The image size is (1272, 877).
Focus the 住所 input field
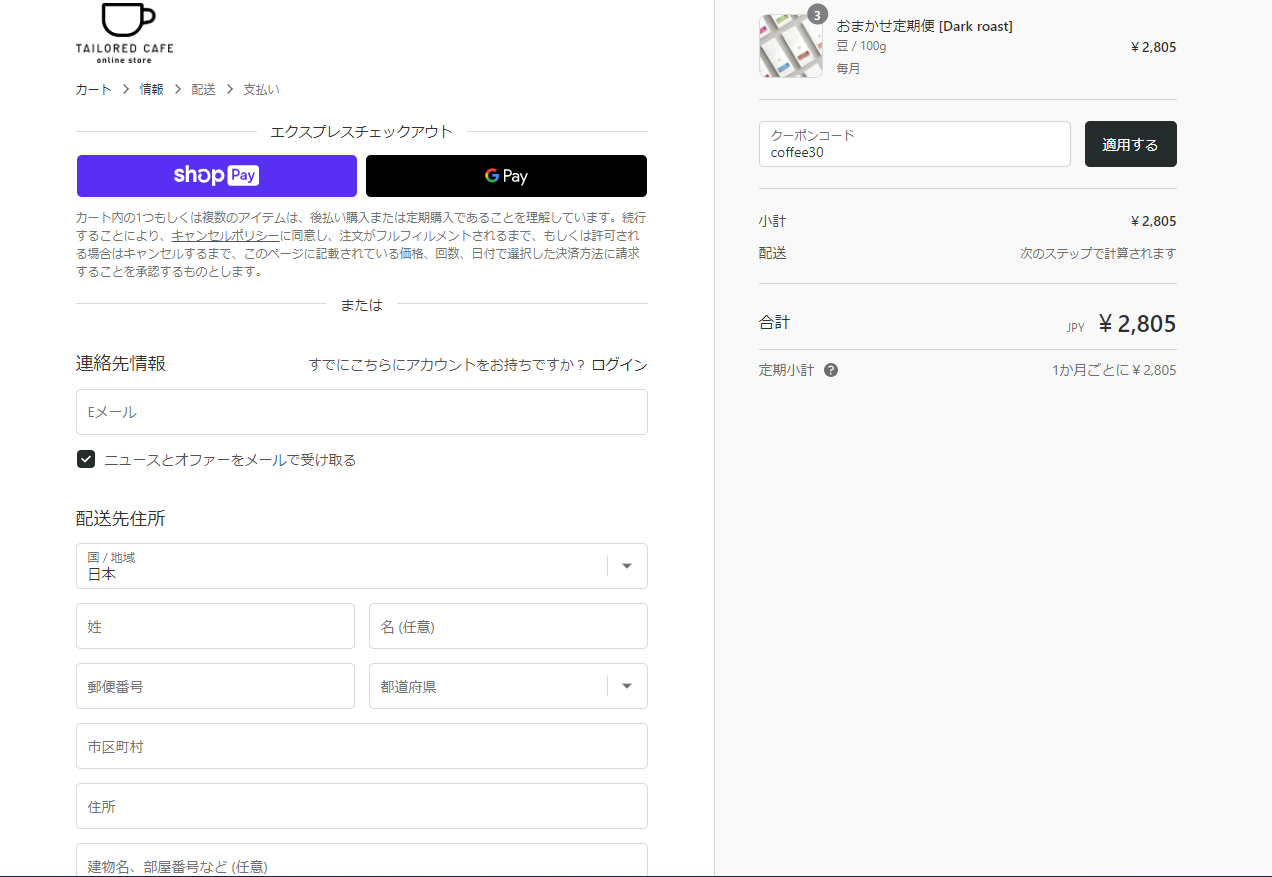362,806
